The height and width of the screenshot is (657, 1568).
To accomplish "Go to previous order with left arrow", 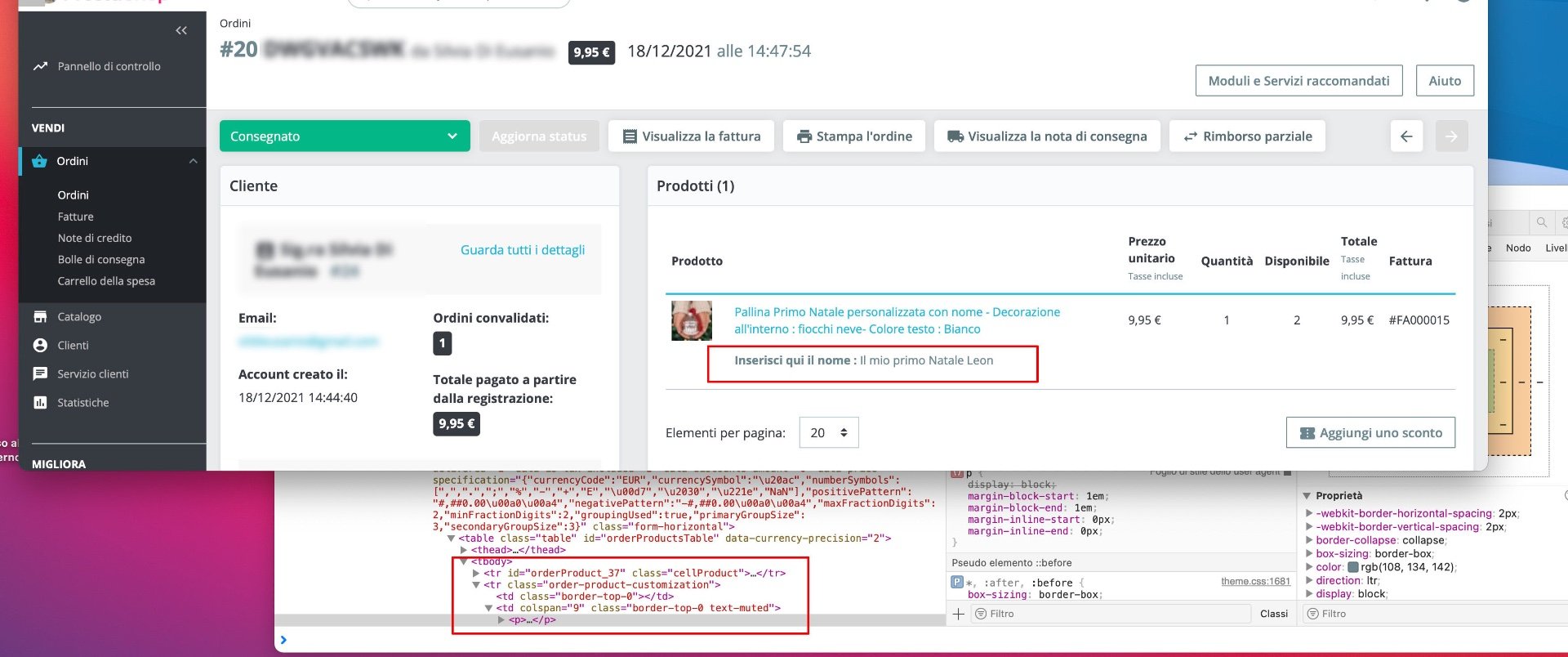I will tap(1406, 136).
